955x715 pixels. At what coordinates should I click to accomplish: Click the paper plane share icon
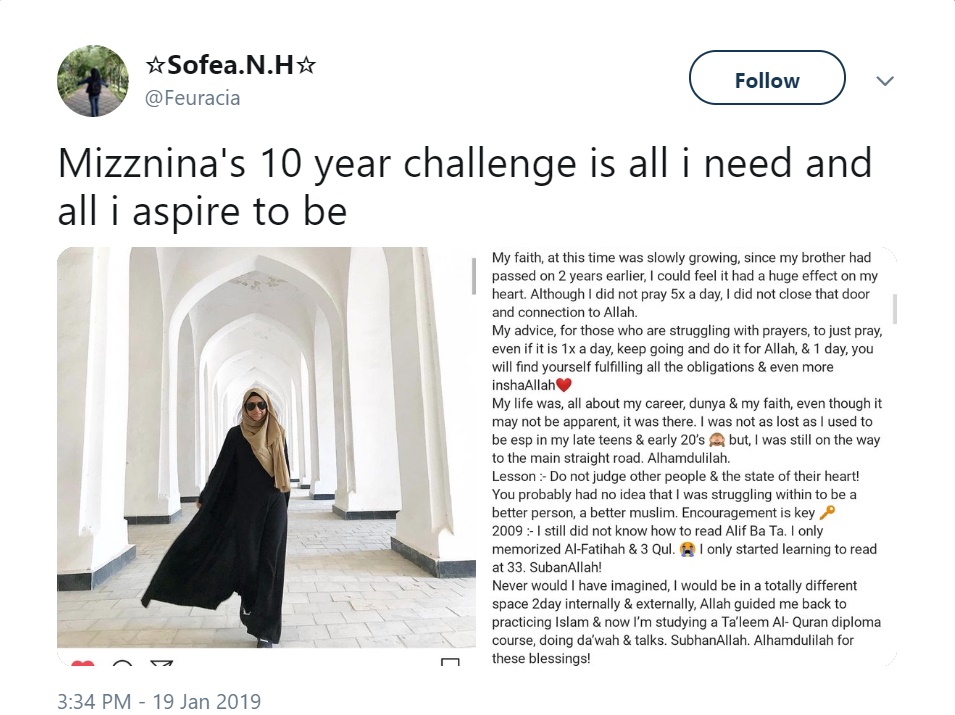point(161,663)
